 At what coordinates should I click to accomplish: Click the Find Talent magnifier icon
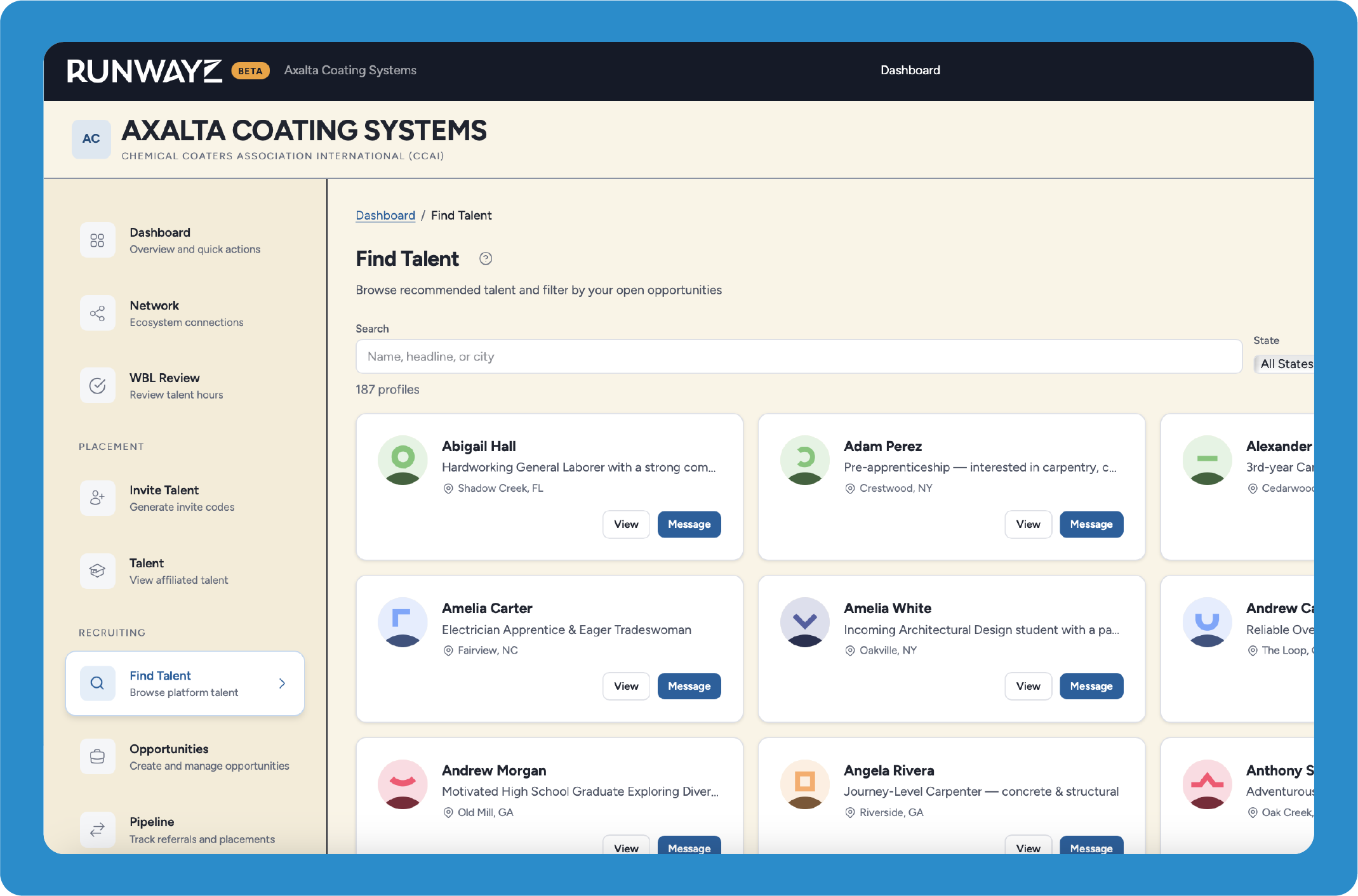[97, 683]
